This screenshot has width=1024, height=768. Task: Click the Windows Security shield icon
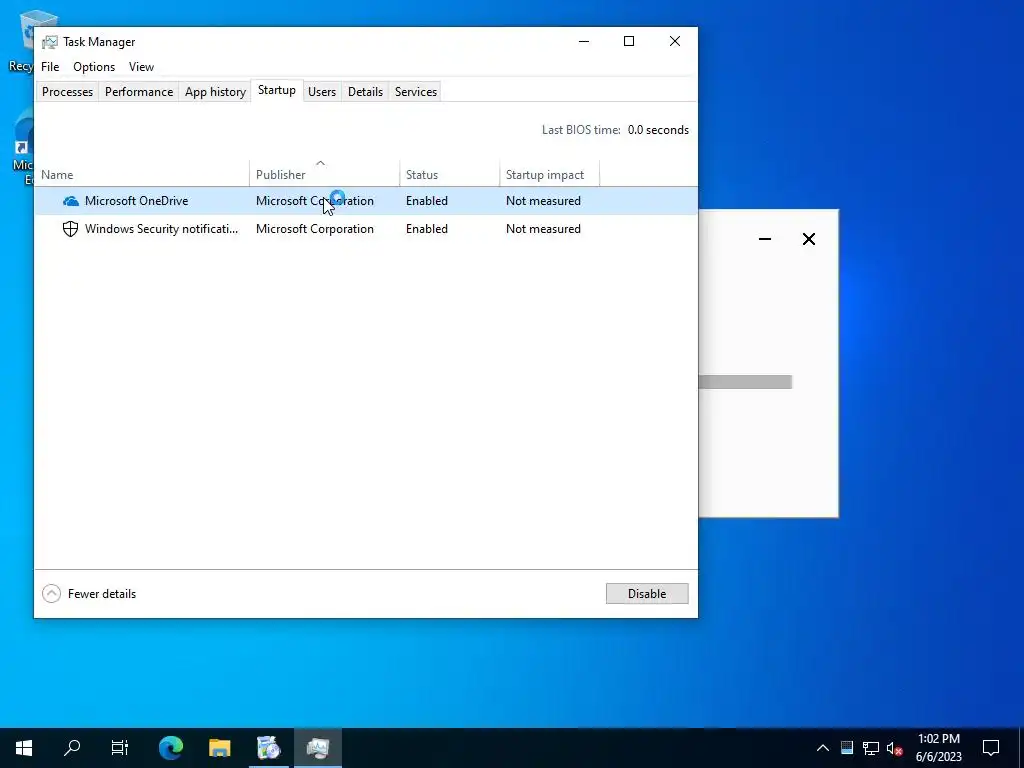click(71, 229)
